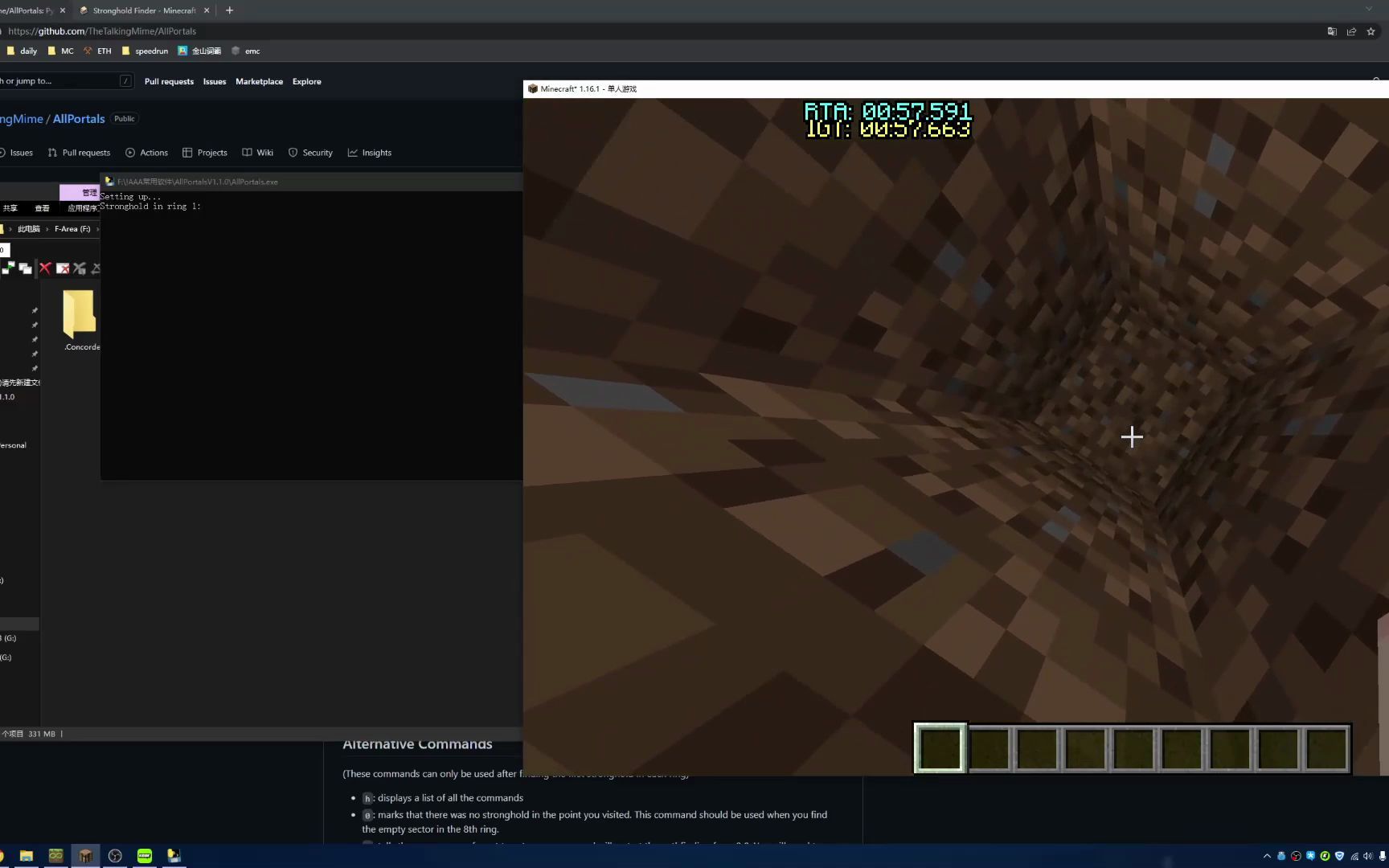
Task: Click the AllPortals.exe console title bar
Action: click(x=312, y=182)
